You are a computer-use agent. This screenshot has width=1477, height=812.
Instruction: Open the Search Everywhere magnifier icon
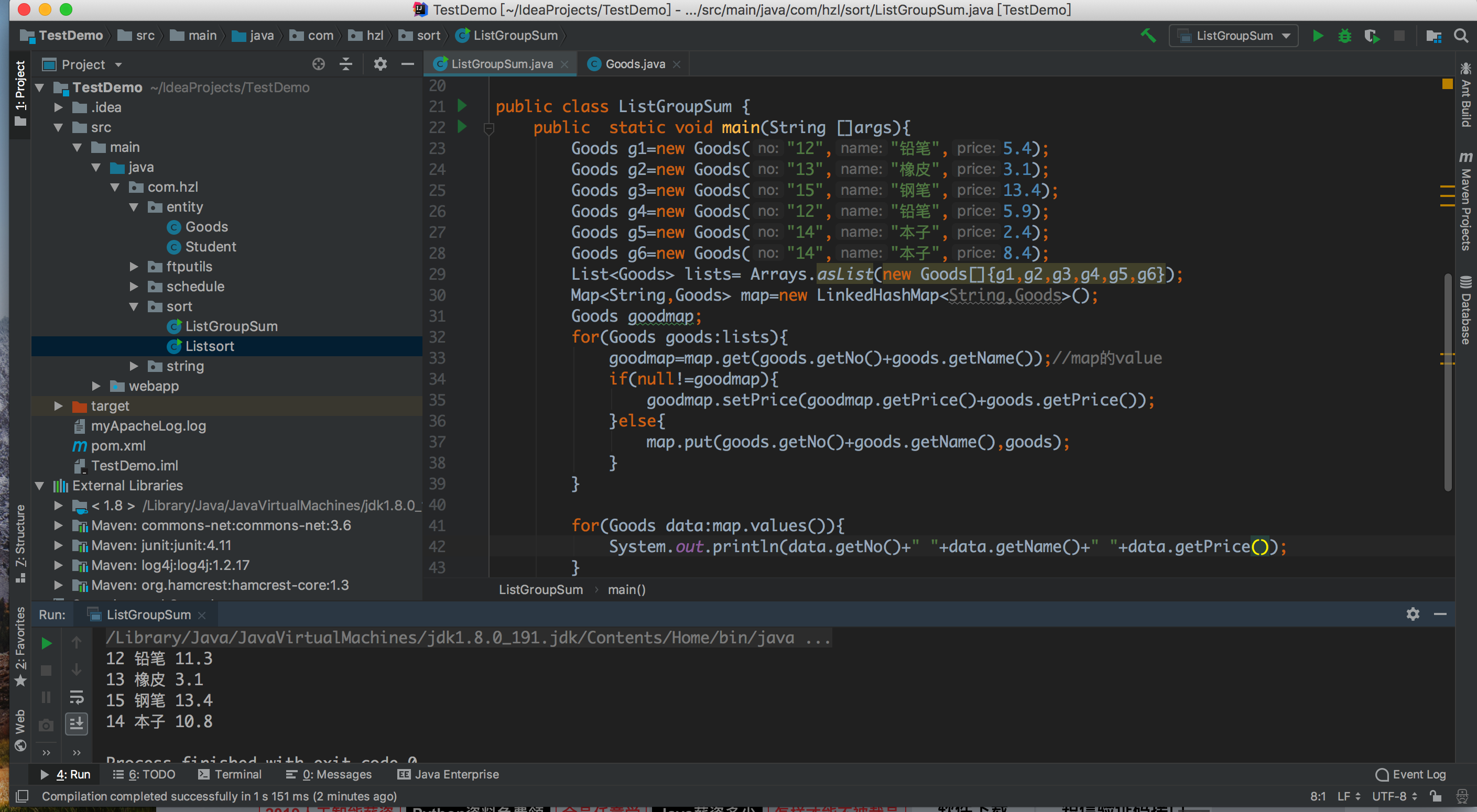pos(1461,36)
